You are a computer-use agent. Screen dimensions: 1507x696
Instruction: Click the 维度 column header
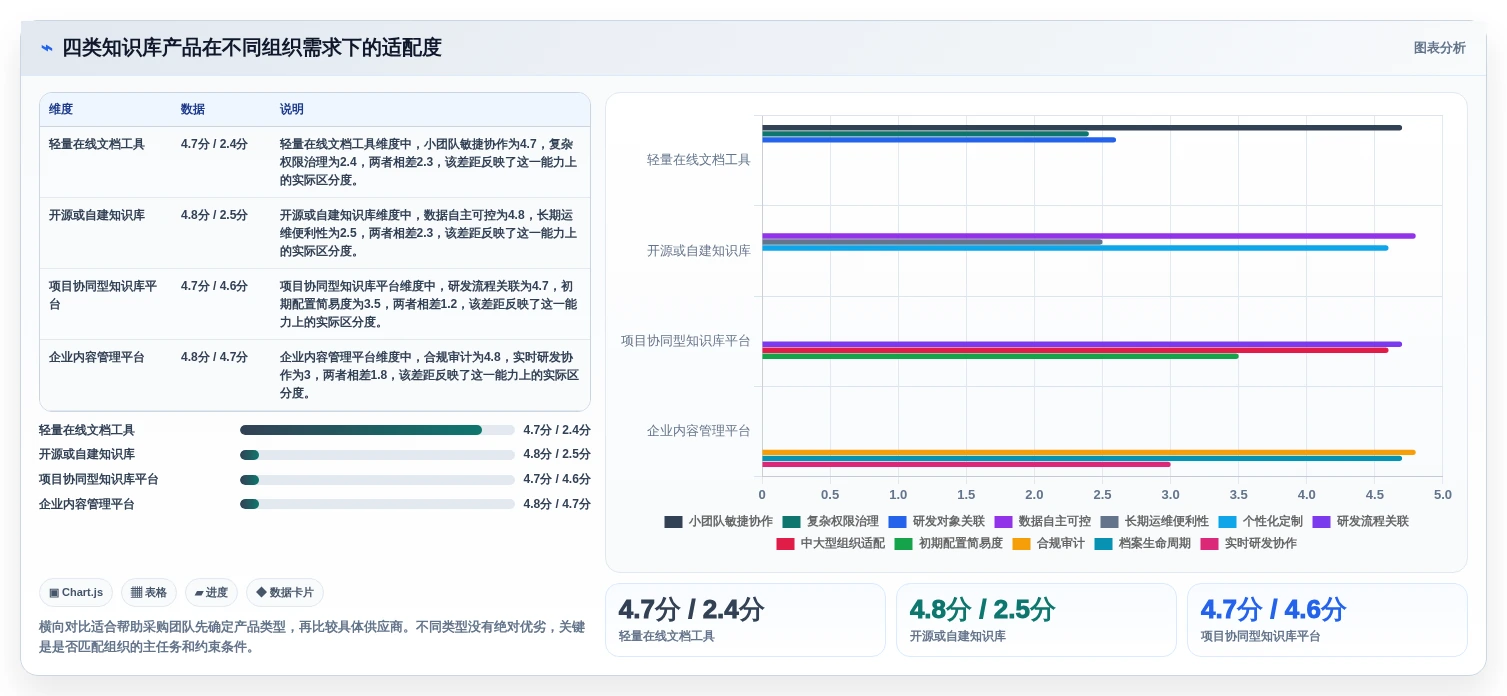[x=61, y=109]
